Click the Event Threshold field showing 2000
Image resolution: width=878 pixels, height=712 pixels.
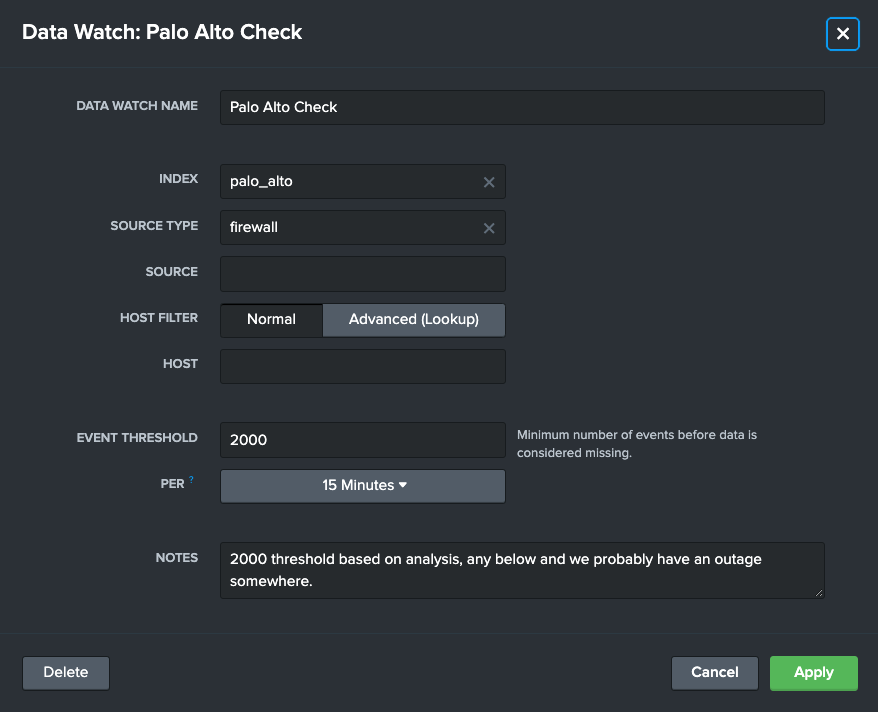pos(363,439)
